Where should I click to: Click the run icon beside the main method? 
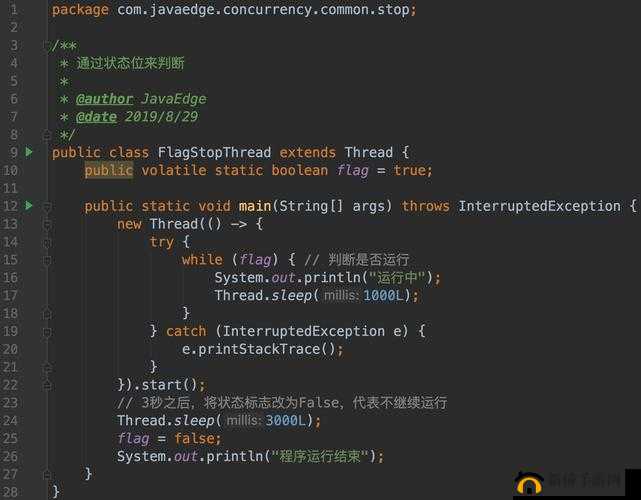click(x=29, y=206)
